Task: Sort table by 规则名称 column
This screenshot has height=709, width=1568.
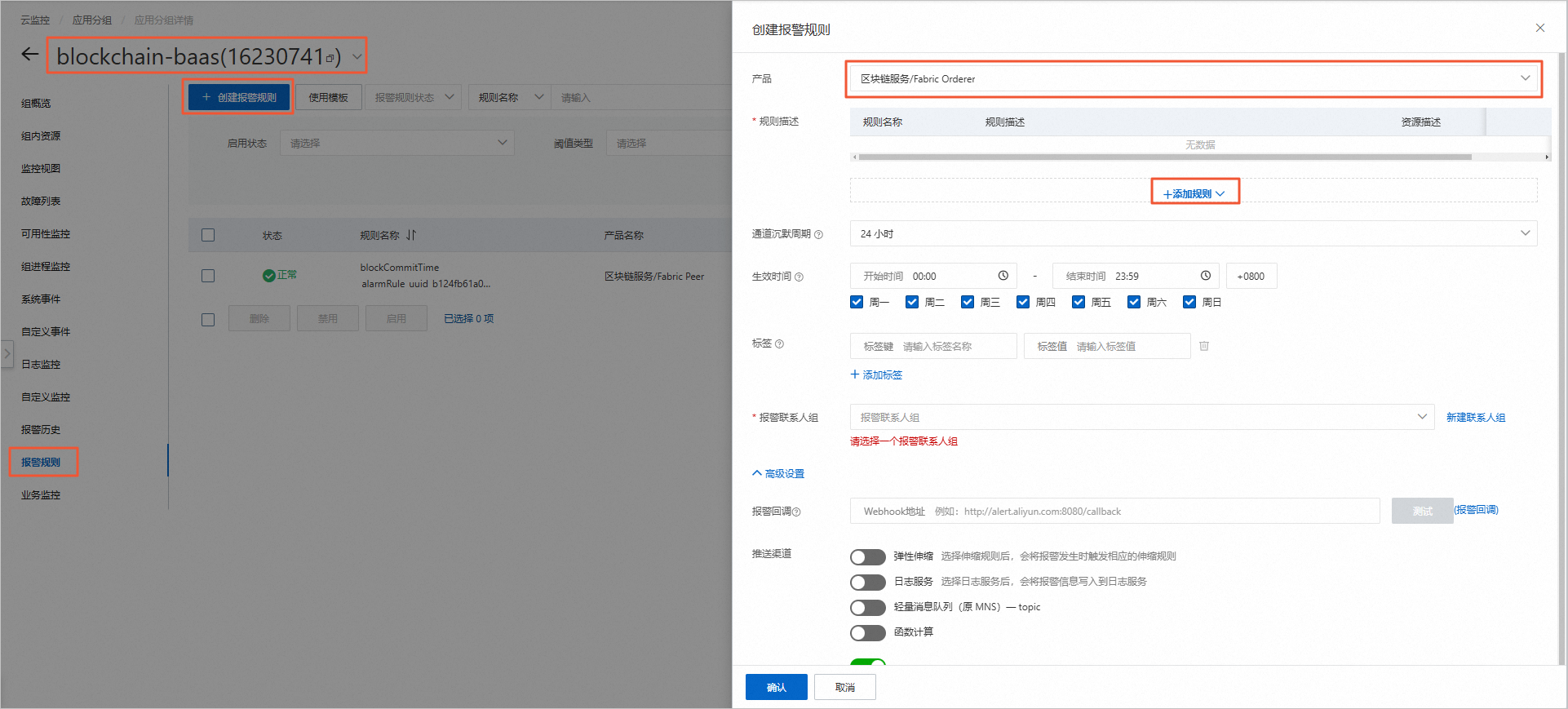Action: pyautogui.click(x=411, y=235)
